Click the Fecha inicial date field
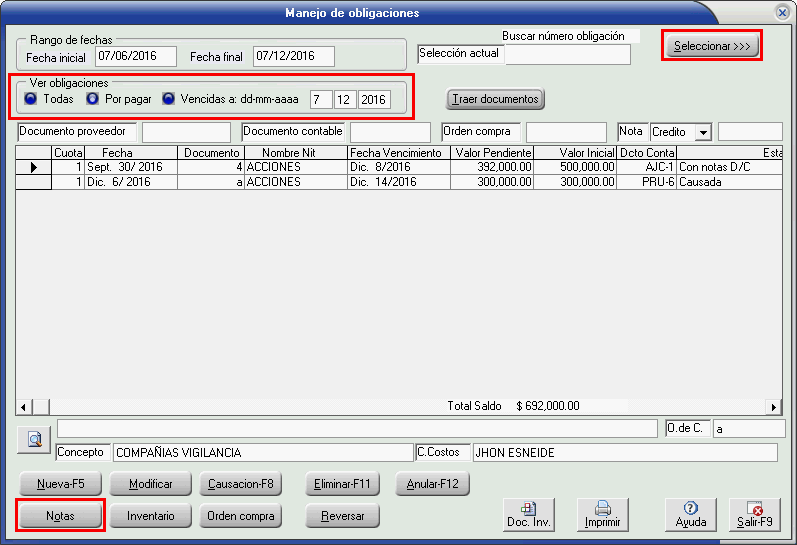This screenshot has height=545, width=797. (135, 56)
